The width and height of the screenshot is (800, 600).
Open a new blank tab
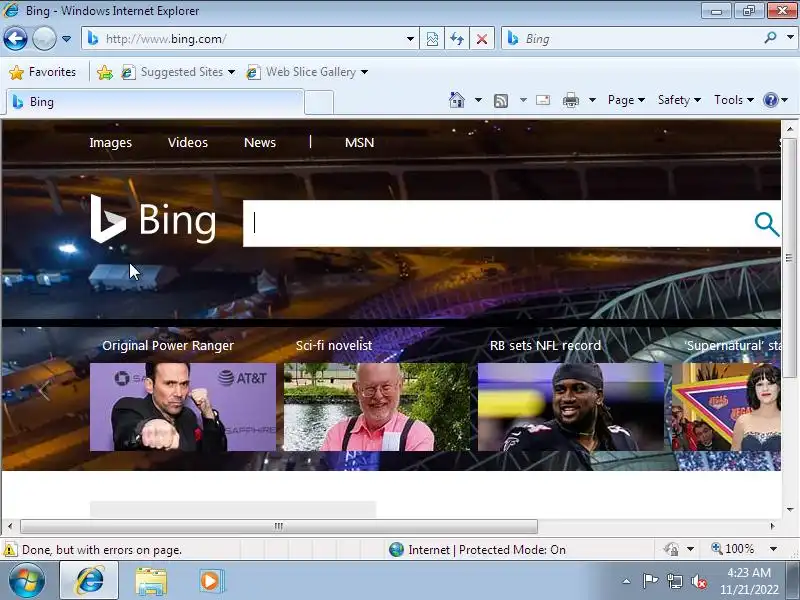(319, 103)
